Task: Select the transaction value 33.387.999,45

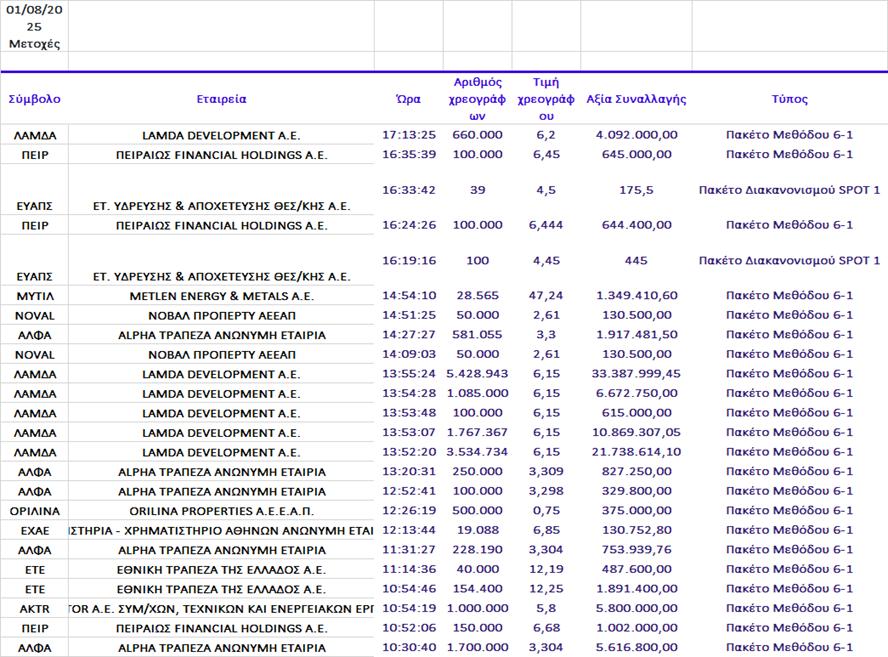Action: pos(635,374)
